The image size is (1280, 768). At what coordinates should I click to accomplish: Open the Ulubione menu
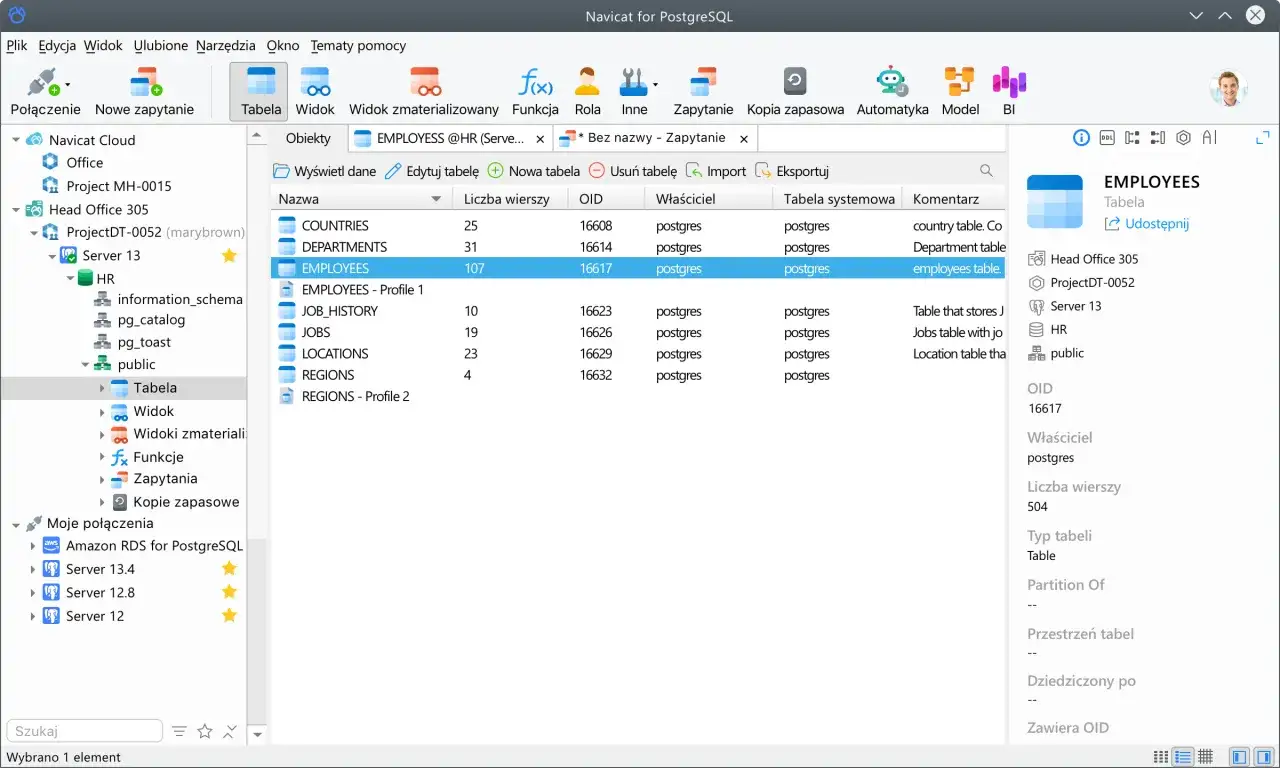pos(161,45)
